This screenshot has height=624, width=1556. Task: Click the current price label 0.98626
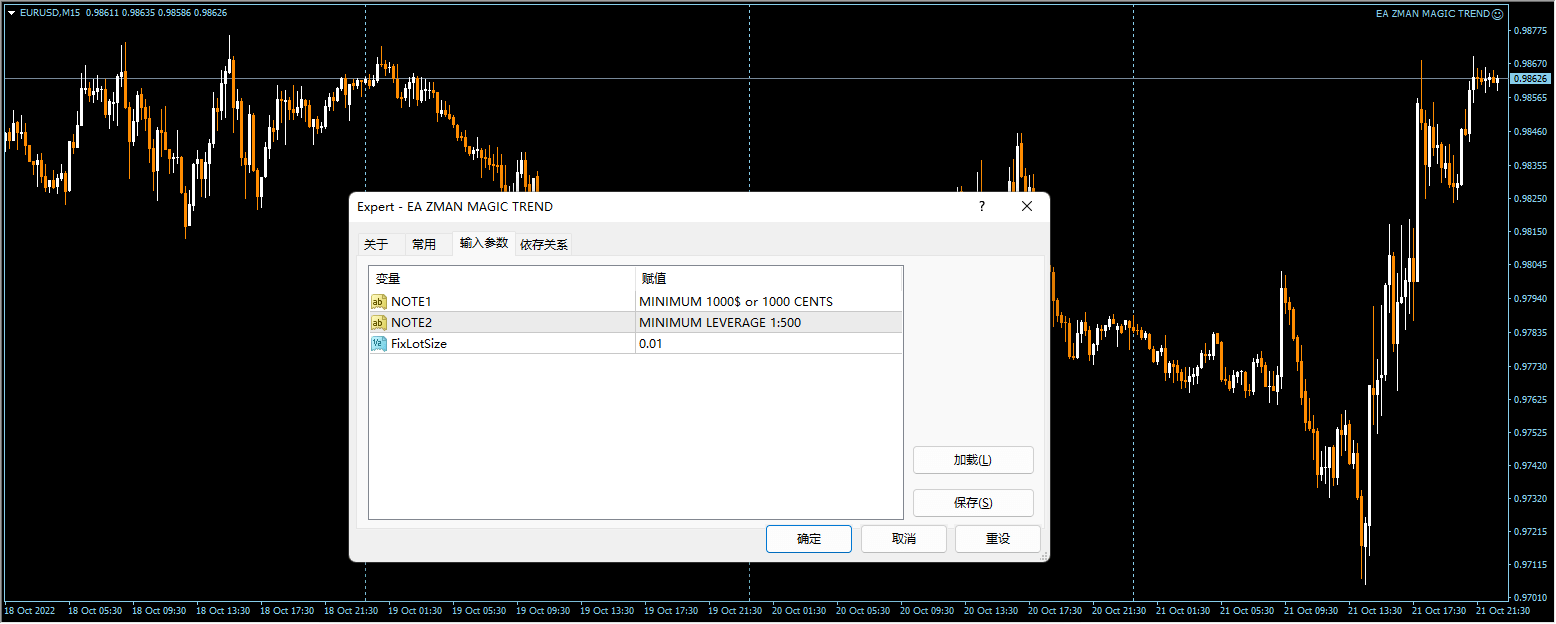pyautogui.click(x=1530, y=78)
